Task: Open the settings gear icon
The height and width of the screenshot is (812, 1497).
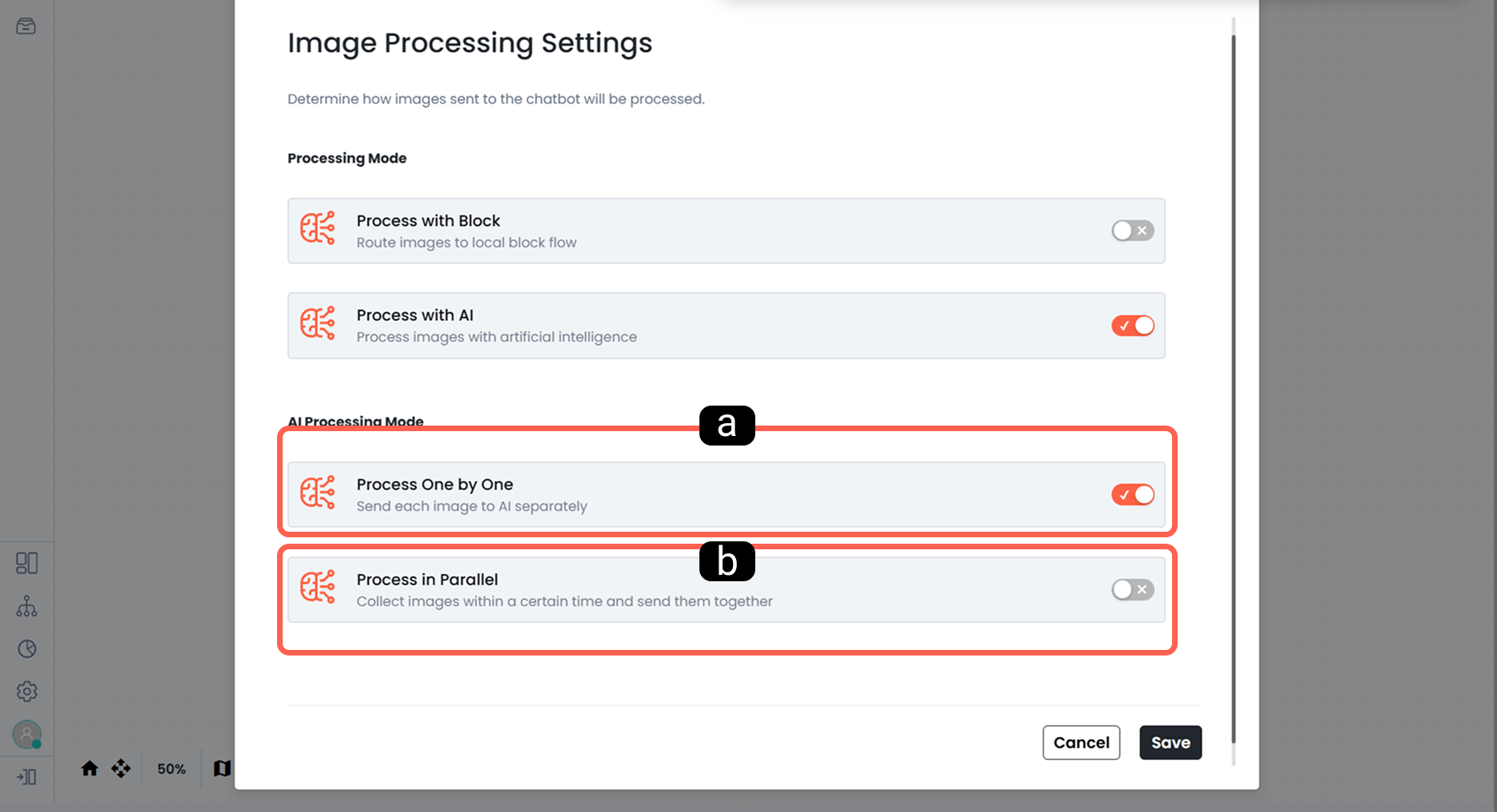Action: [x=26, y=691]
